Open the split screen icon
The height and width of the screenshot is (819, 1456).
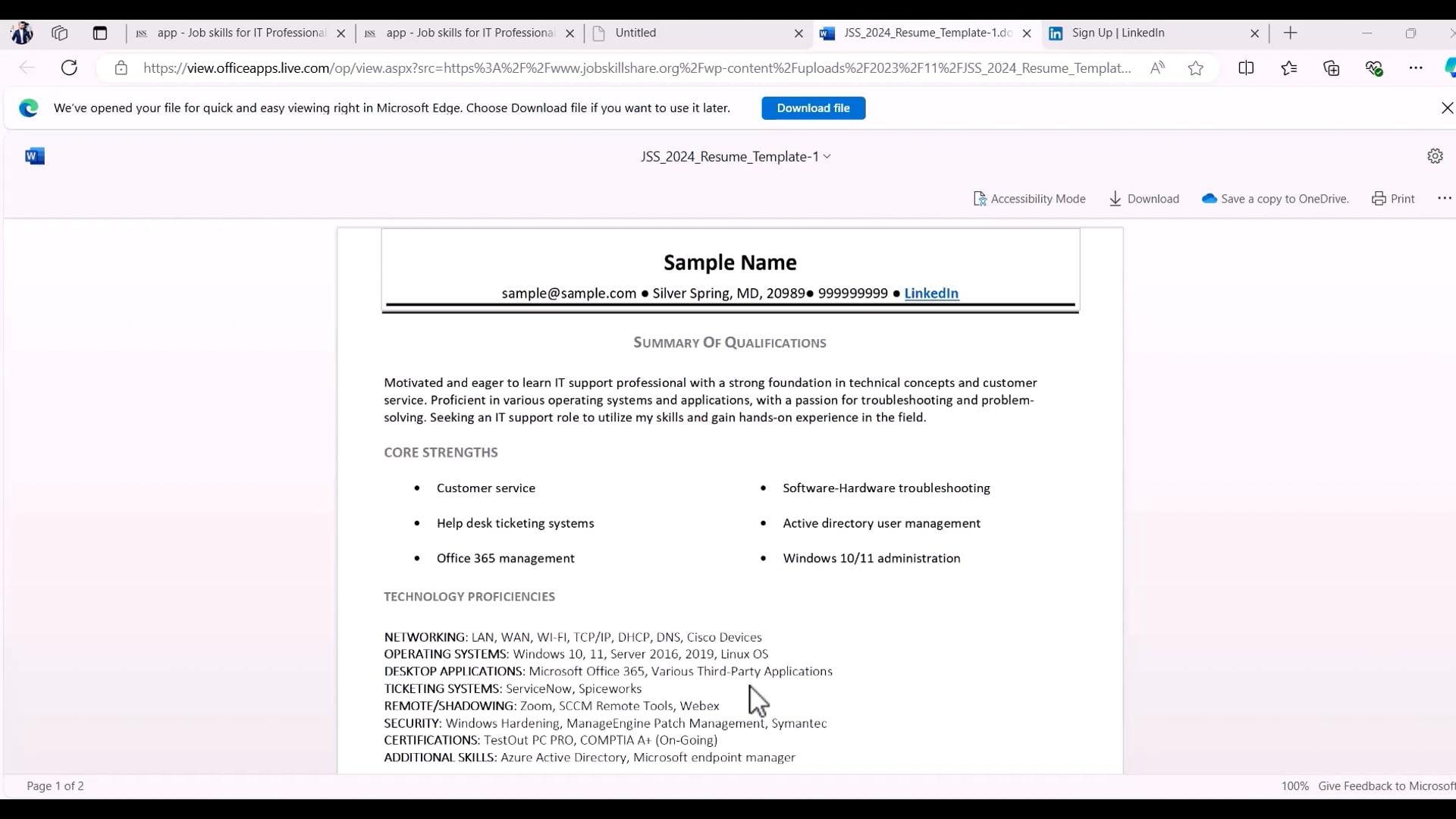click(1246, 68)
